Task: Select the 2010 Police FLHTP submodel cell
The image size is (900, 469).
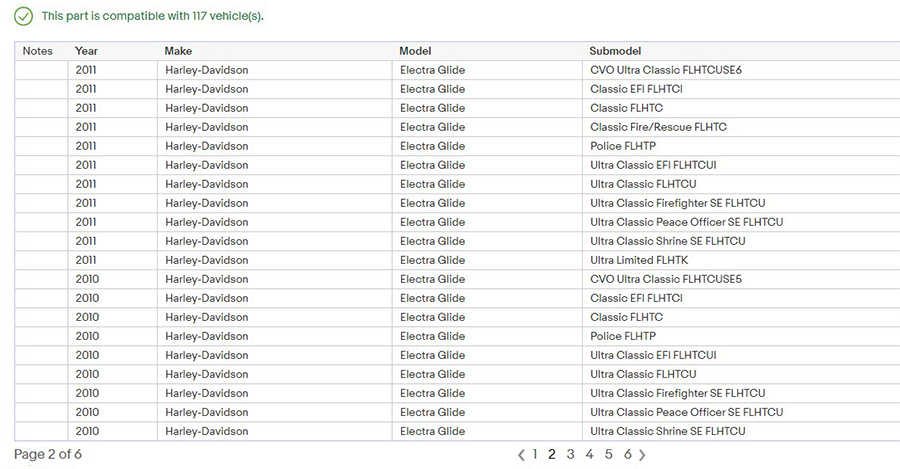Action: coord(623,336)
